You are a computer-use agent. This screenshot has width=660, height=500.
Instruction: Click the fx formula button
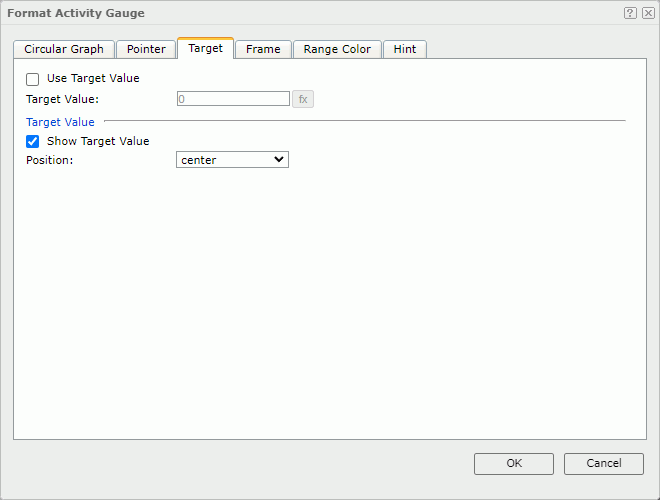(303, 99)
